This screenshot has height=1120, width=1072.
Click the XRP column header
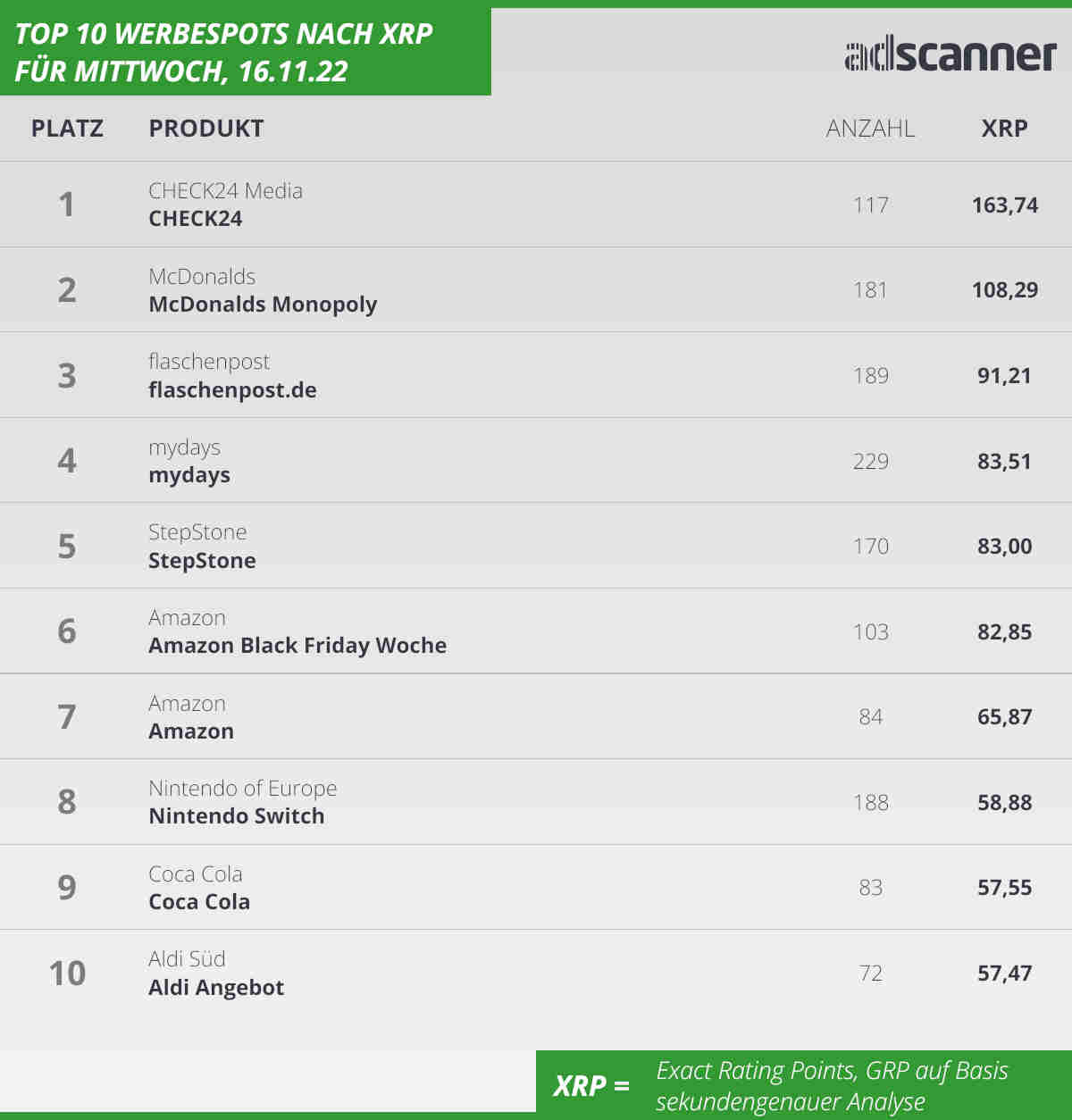point(1004,129)
